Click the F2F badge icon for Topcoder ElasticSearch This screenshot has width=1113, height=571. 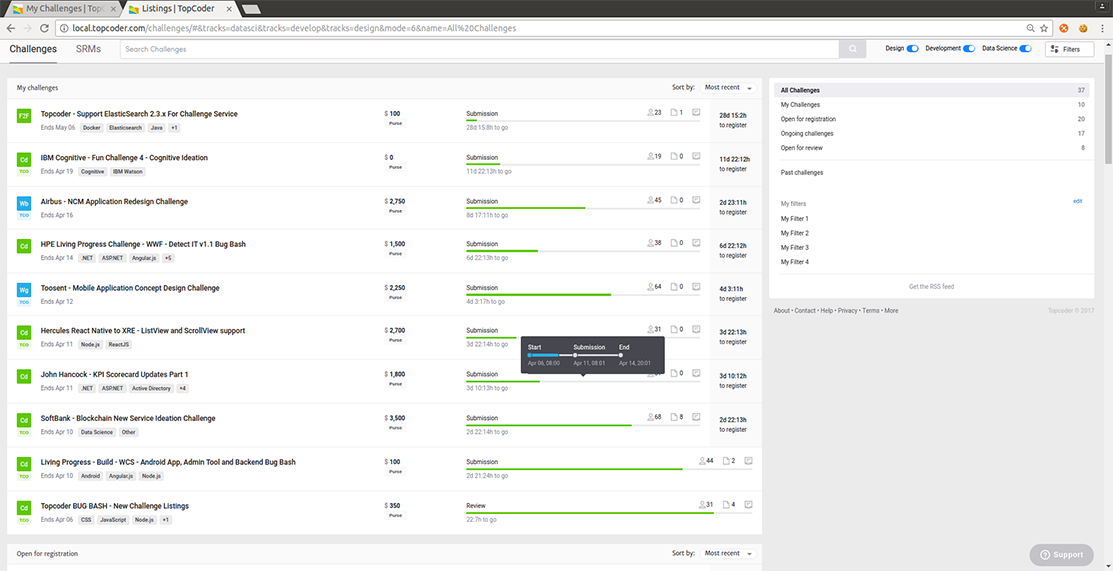click(x=24, y=116)
